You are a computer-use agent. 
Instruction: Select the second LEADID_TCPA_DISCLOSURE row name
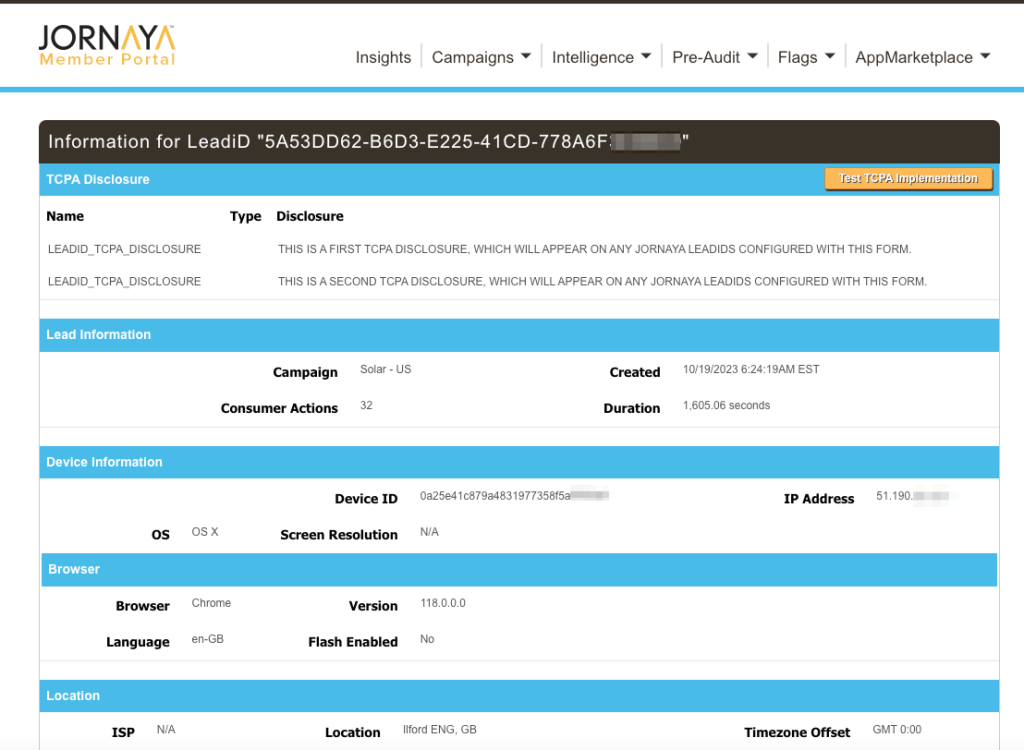(124, 282)
